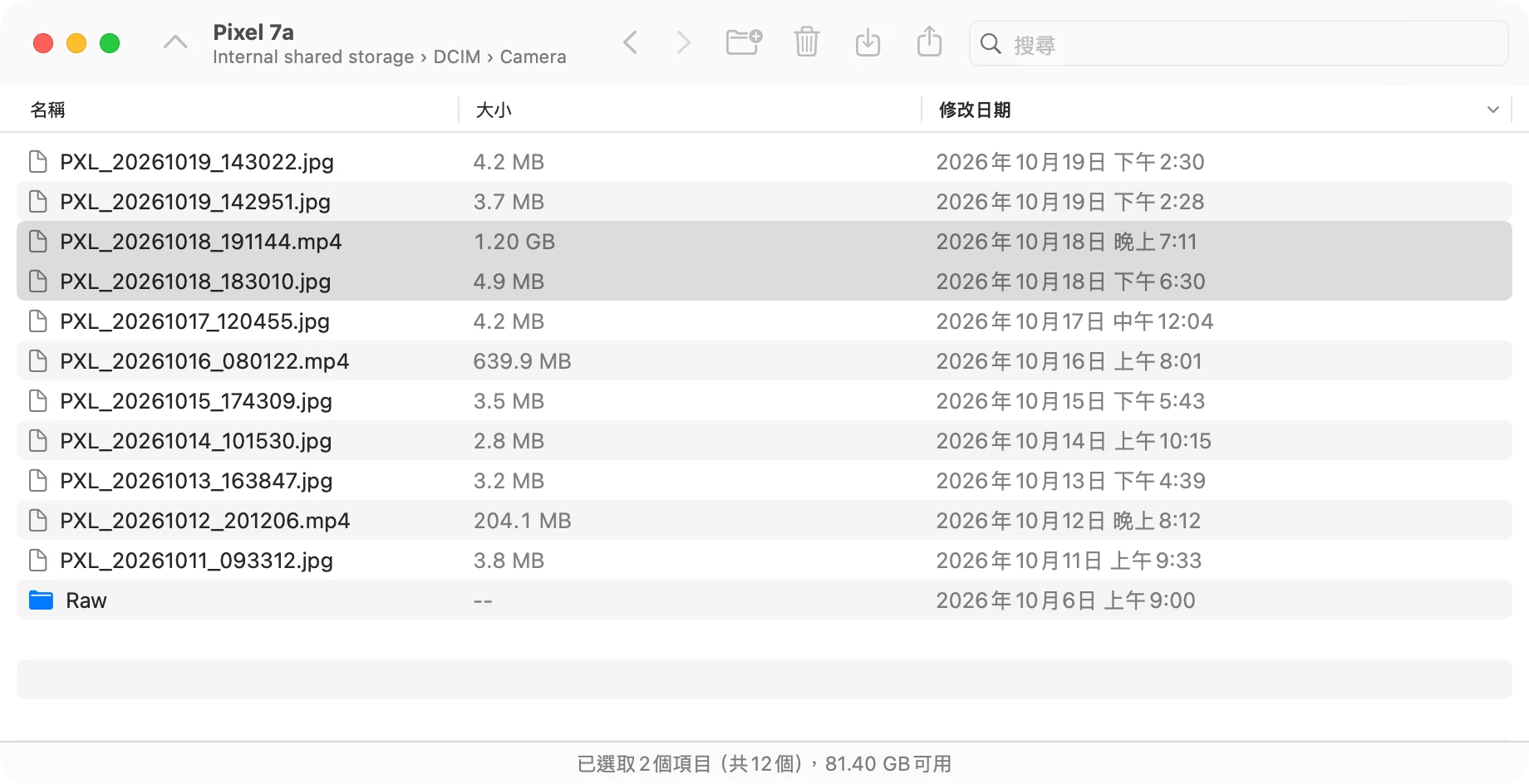Focus the 搜尋 search field
The image size is (1529, 784).
pyautogui.click(x=1239, y=43)
